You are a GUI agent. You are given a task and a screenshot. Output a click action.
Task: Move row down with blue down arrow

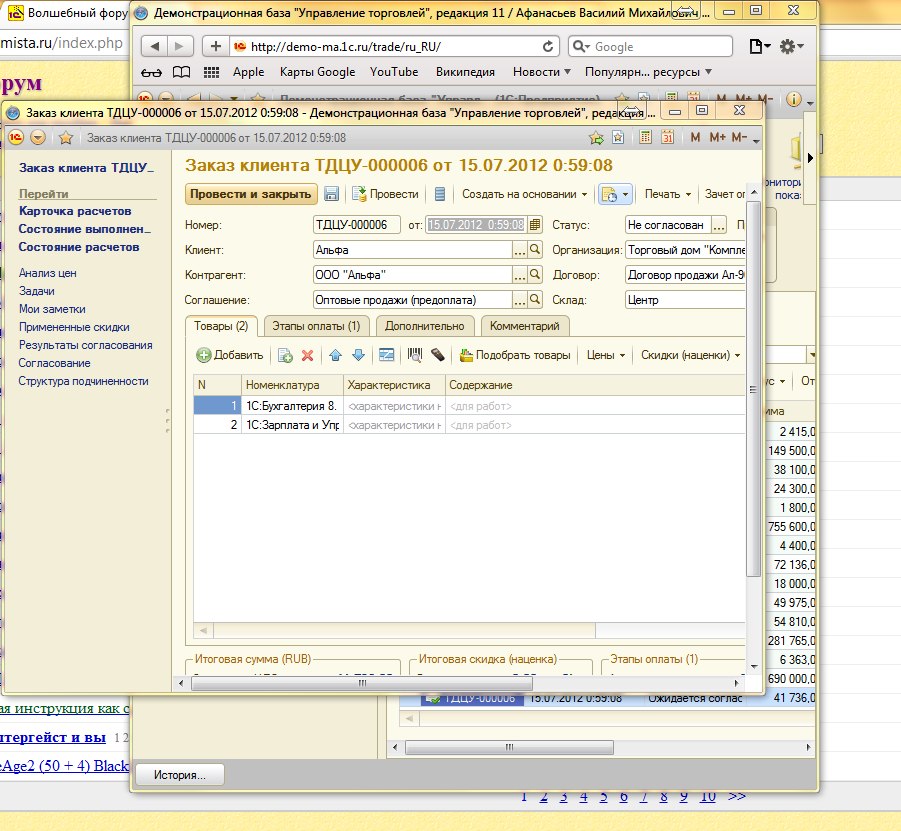(358, 355)
